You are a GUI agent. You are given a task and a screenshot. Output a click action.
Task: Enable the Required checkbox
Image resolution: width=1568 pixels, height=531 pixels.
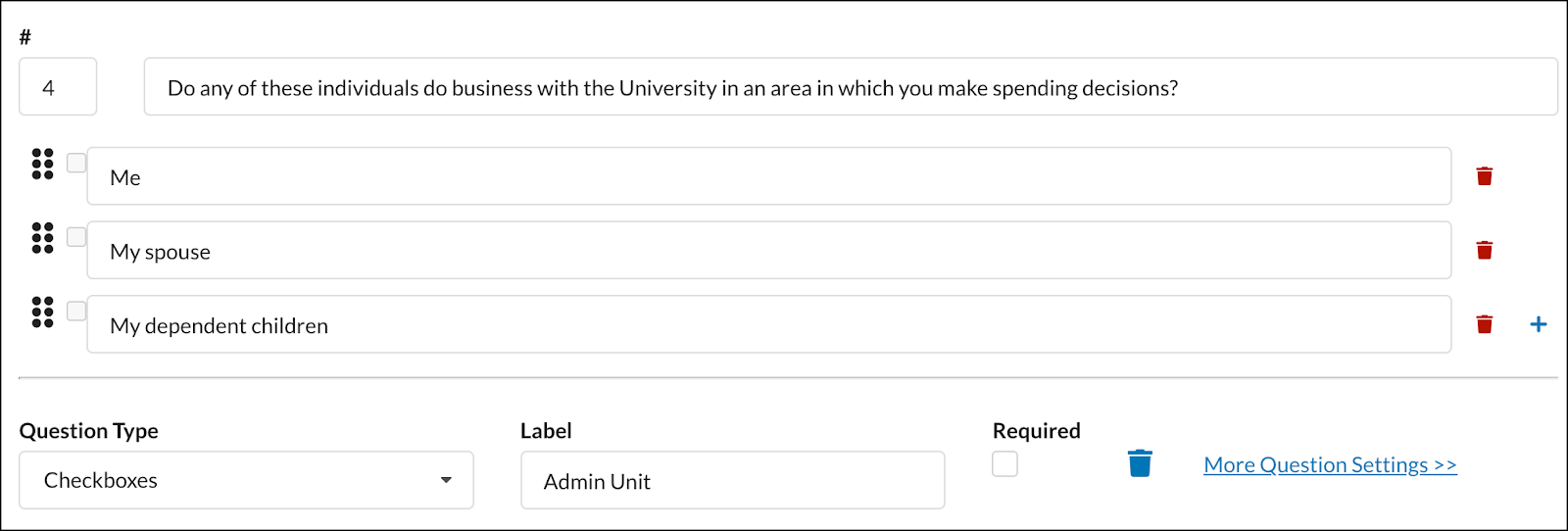coord(1004,463)
